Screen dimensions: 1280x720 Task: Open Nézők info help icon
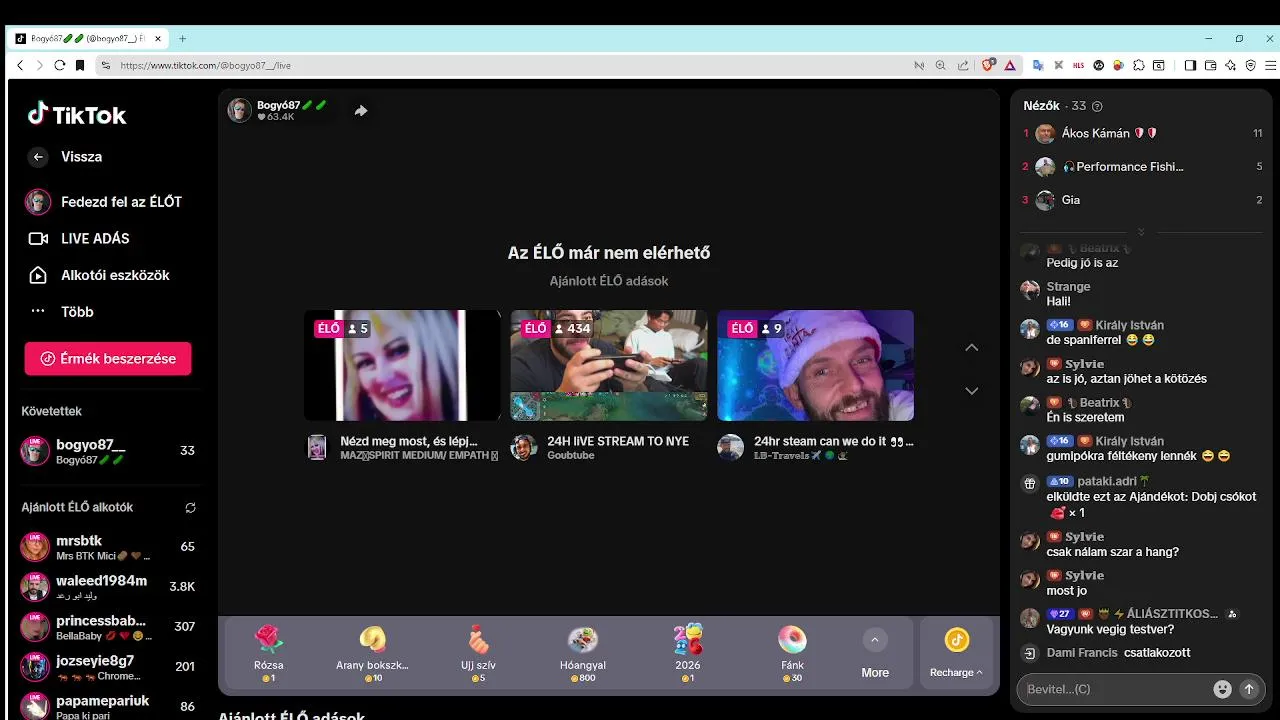pos(1097,106)
